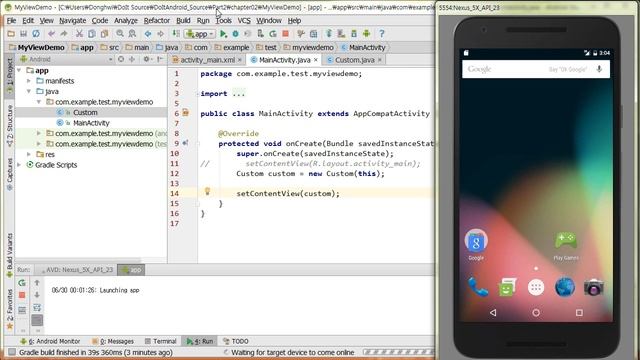
Task: Click the up arrow in Run console
Action: pos(37,282)
